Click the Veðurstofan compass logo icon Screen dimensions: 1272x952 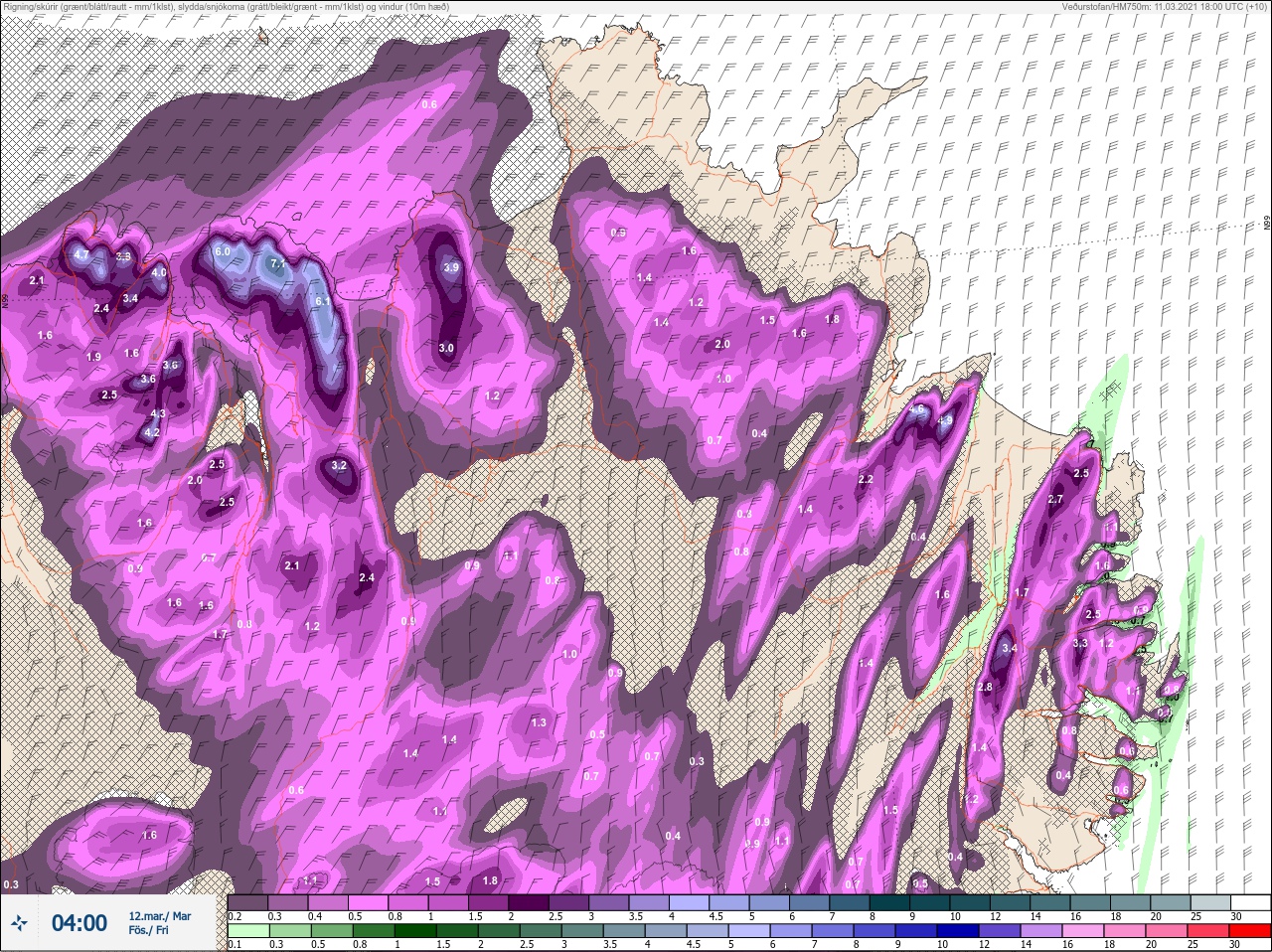tap(19, 924)
